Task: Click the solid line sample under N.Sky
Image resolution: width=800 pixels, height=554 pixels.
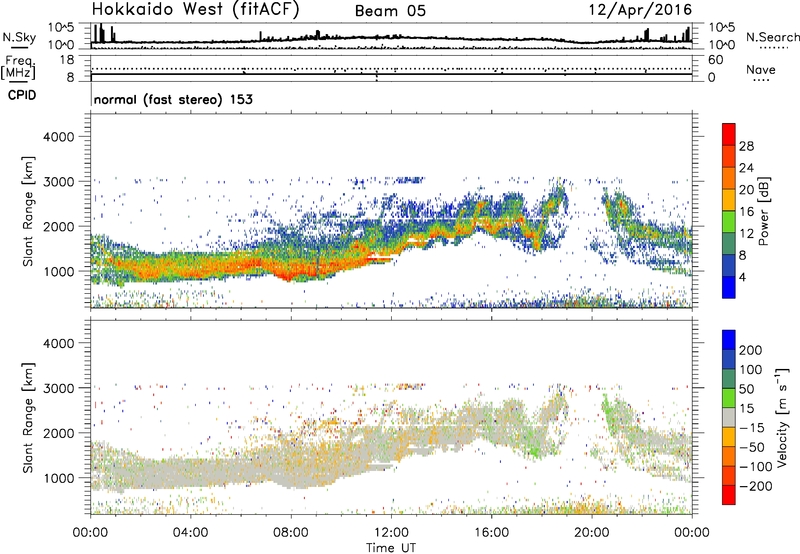Action: click(19, 48)
